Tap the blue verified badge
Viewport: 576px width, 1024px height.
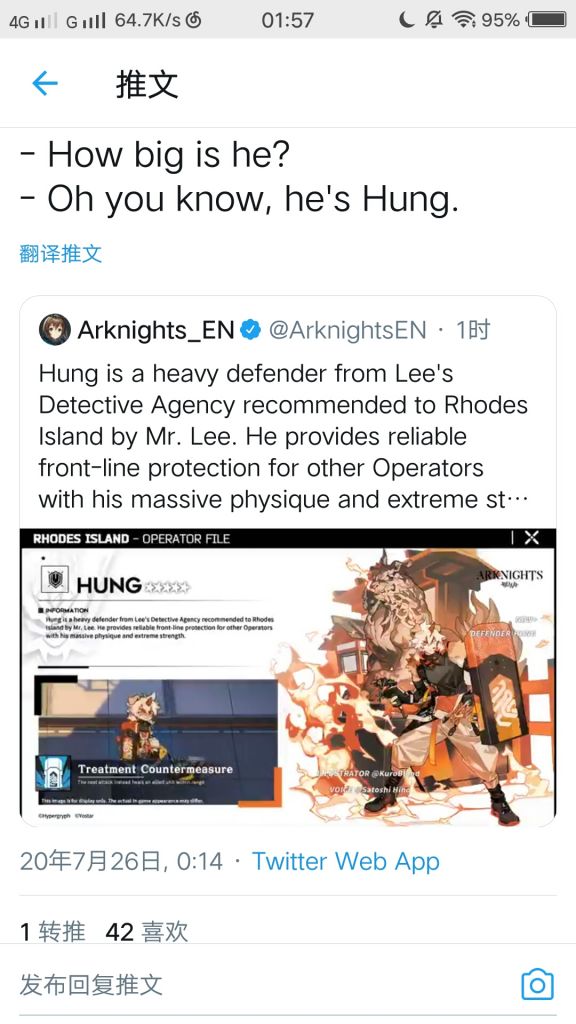[251, 330]
